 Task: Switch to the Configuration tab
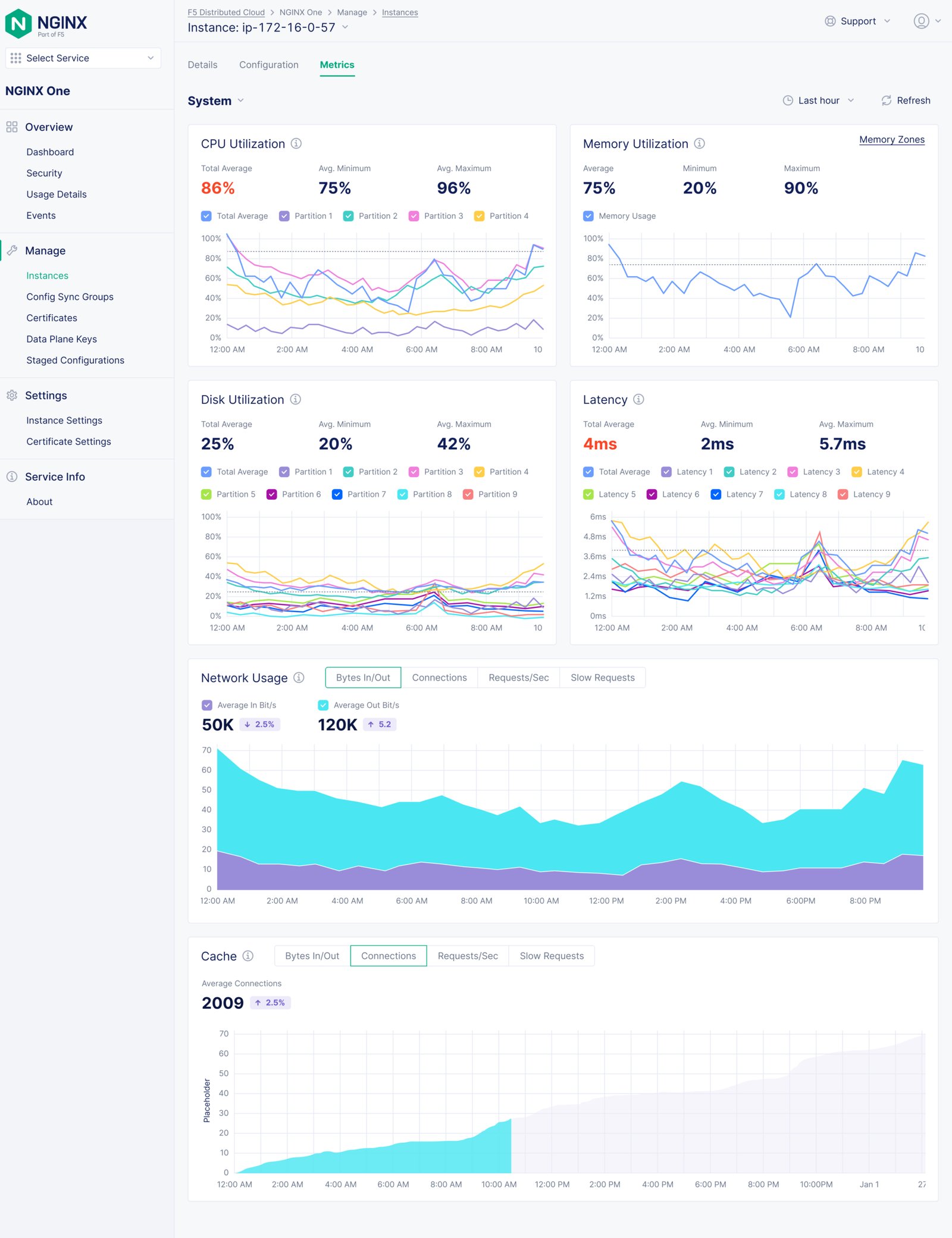[x=269, y=65]
